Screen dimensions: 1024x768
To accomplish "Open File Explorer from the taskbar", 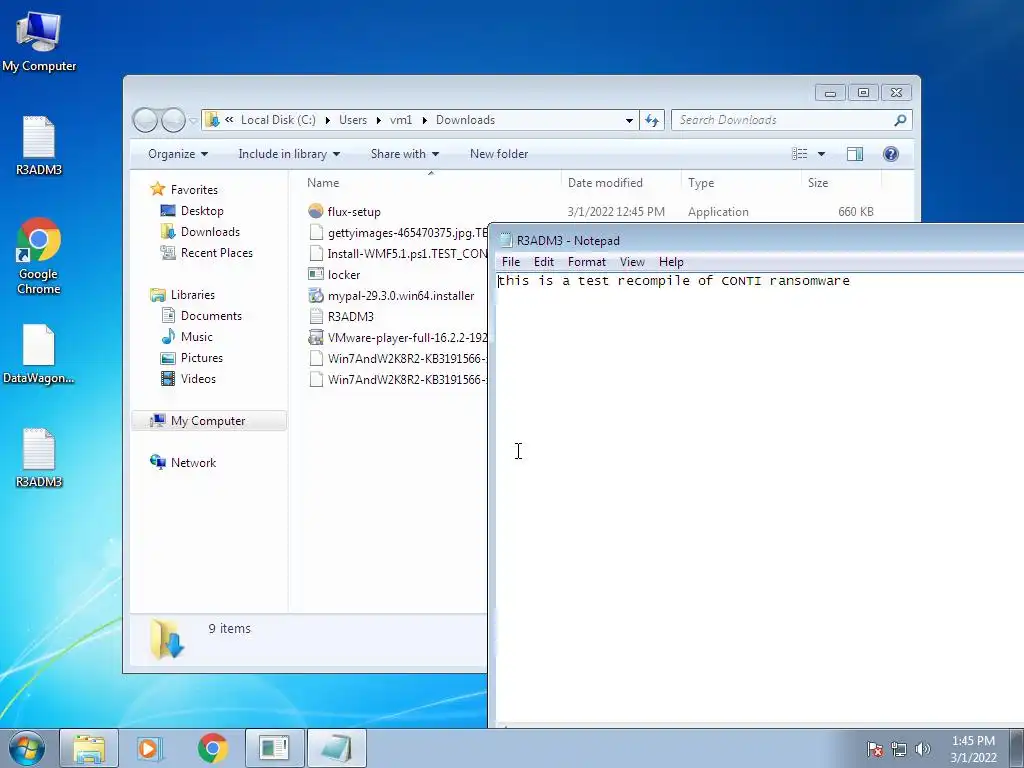I will tap(89, 748).
